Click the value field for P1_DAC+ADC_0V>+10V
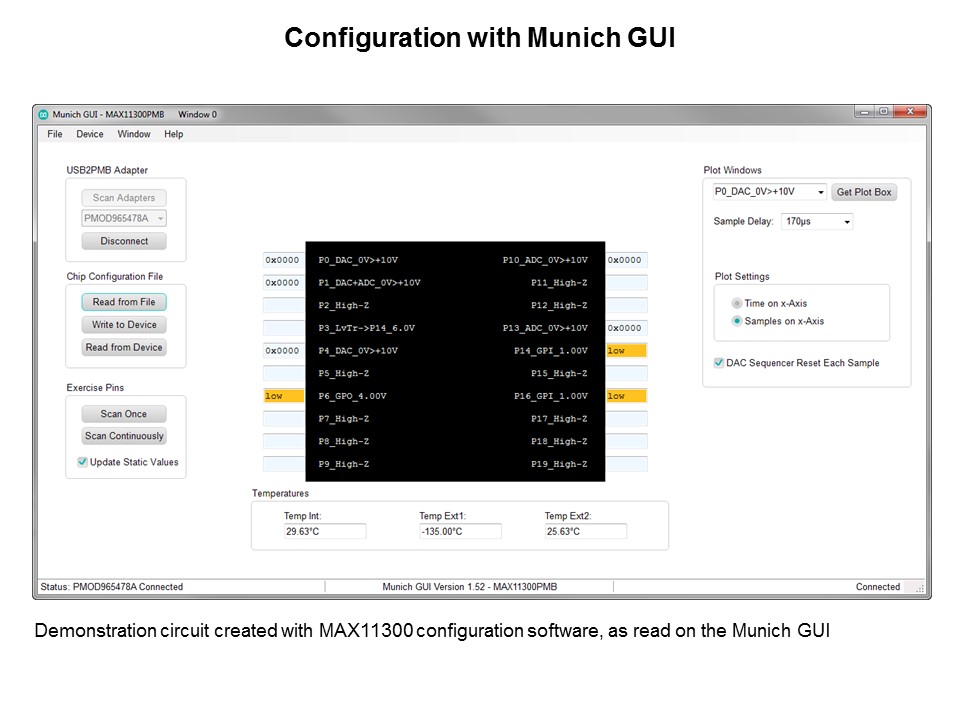 284,283
